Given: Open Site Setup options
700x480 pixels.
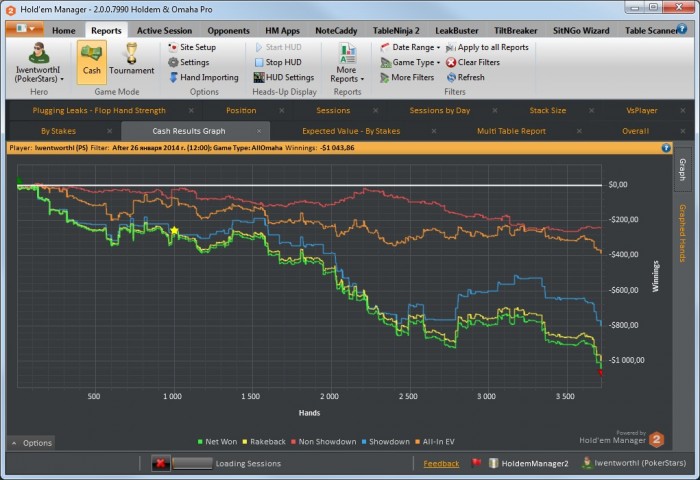Looking at the screenshot, I should 192,47.
